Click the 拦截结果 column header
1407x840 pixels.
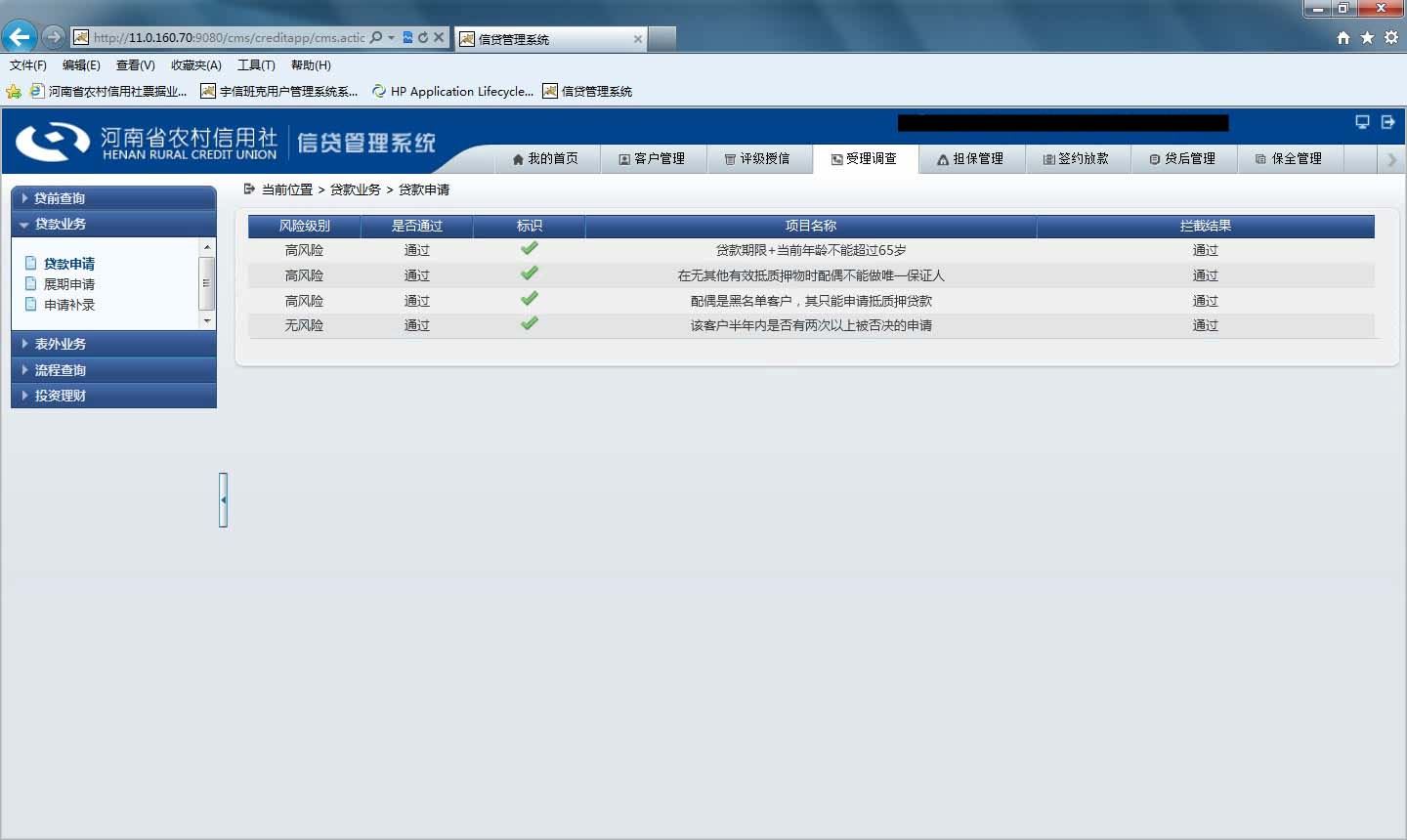click(x=1206, y=226)
